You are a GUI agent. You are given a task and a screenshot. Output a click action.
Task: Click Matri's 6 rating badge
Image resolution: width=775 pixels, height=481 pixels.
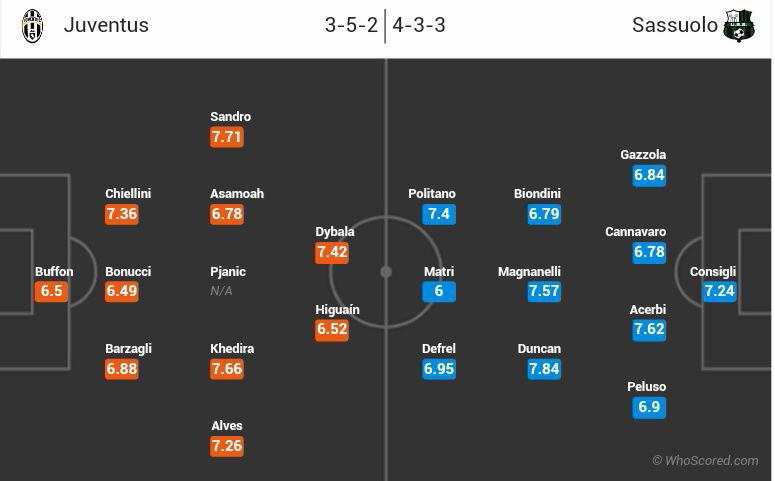tap(439, 291)
